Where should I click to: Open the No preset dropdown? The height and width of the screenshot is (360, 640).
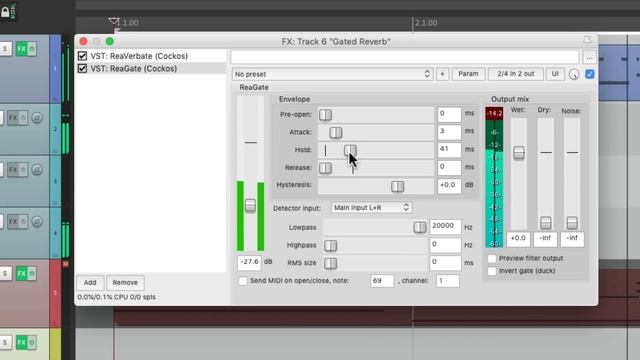click(332, 74)
